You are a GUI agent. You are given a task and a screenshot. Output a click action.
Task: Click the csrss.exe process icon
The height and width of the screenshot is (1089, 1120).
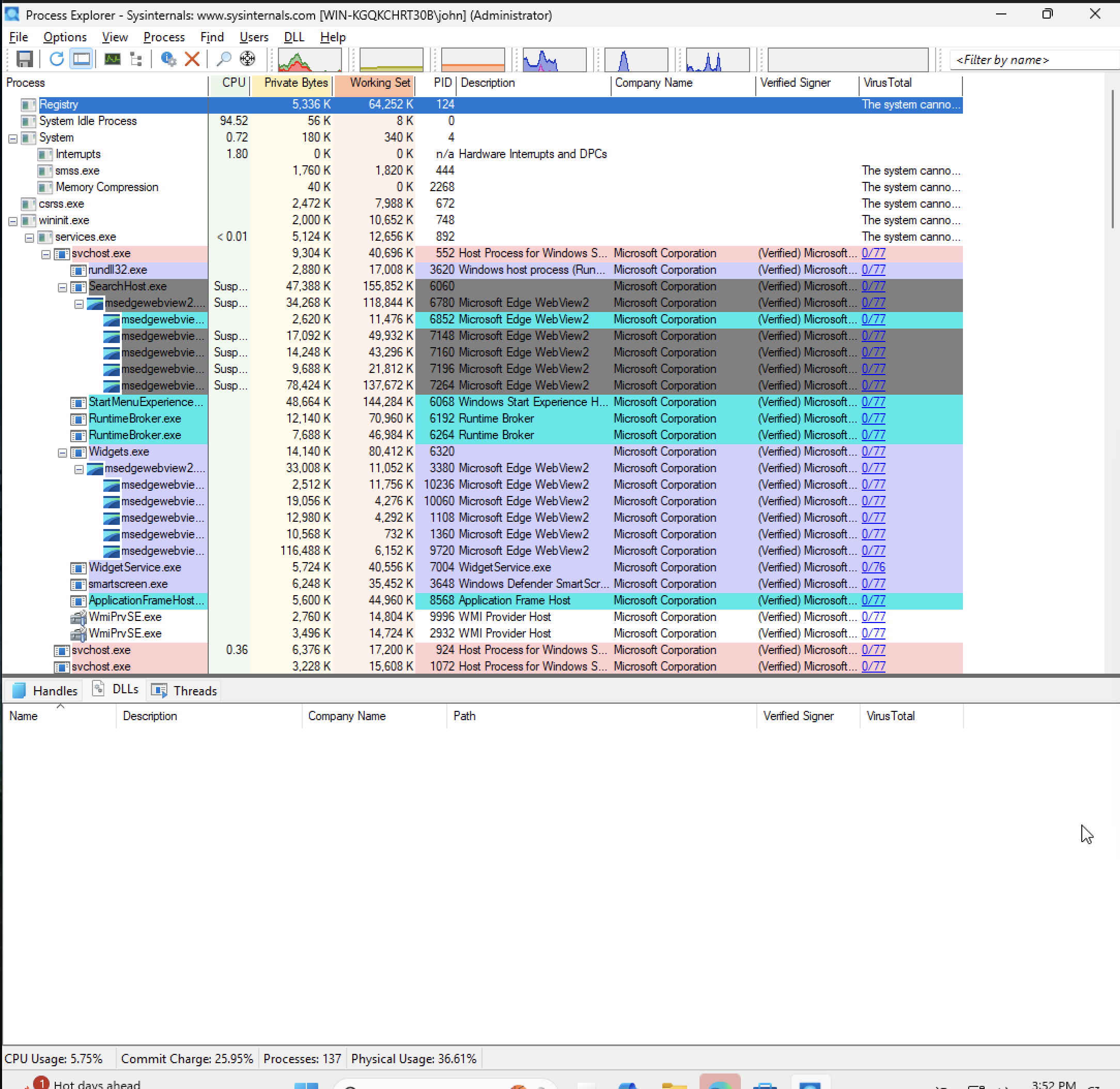(x=28, y=204)
